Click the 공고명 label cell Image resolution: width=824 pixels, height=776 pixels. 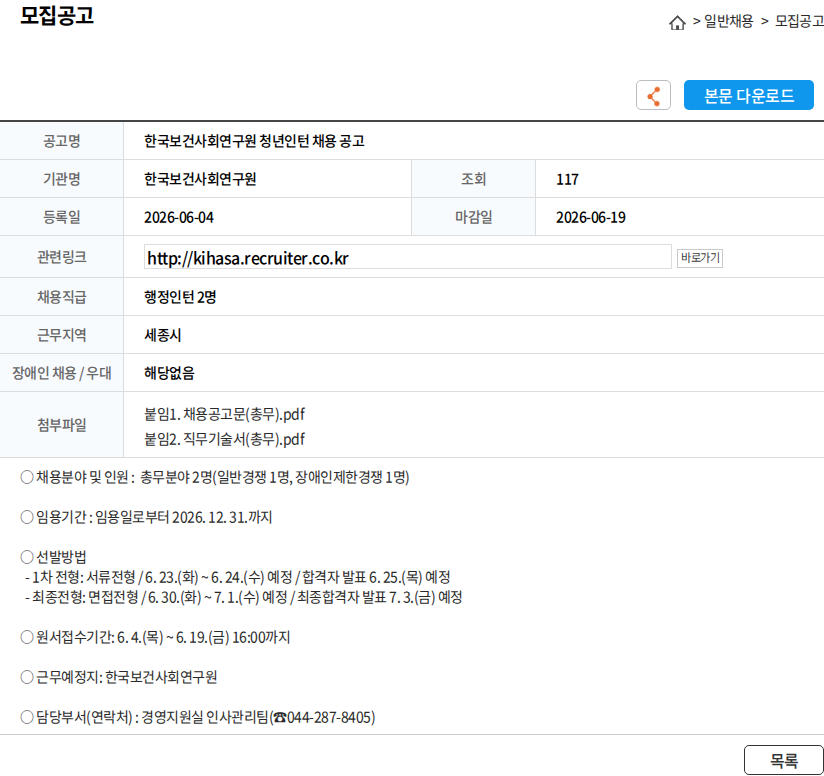61,141
